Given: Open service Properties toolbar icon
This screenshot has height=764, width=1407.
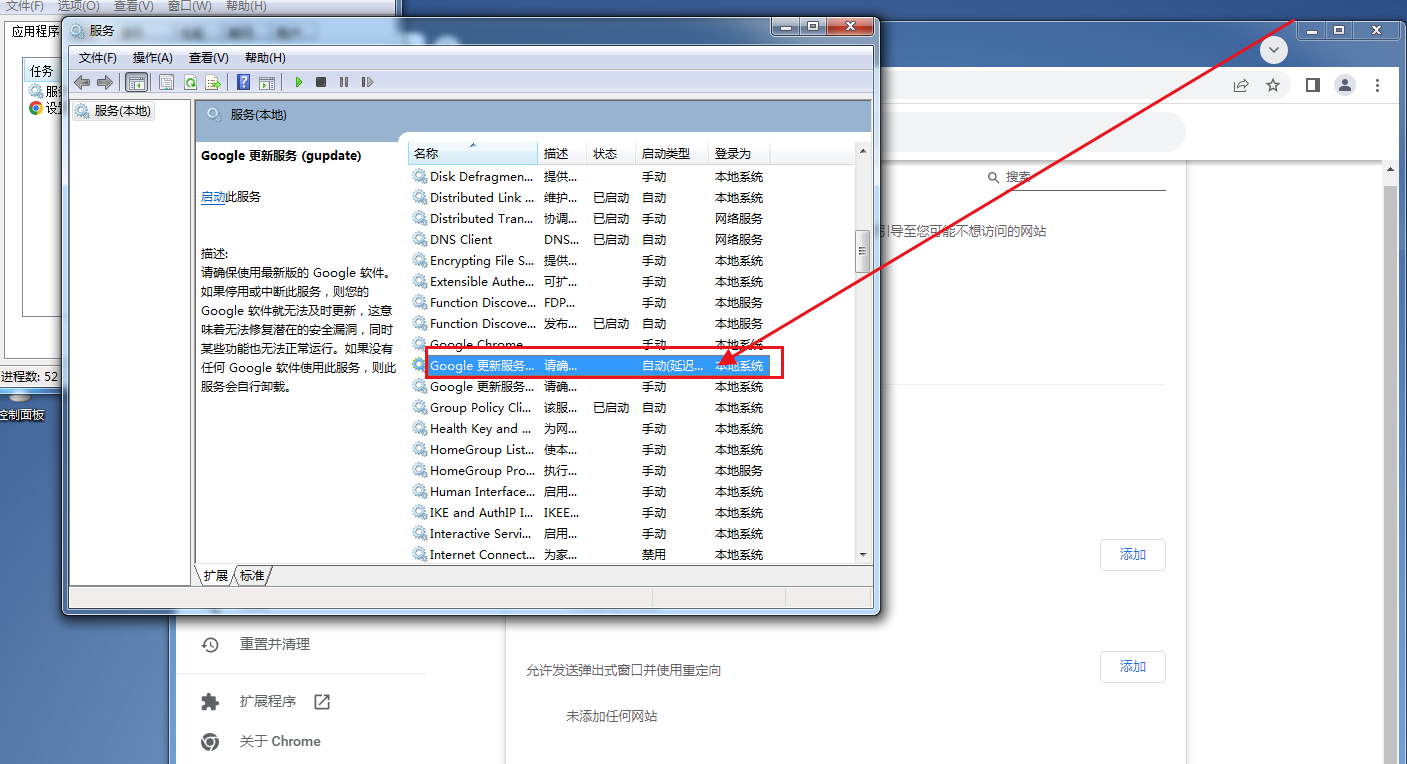Looking at the screenshot, I should point(167,82).
